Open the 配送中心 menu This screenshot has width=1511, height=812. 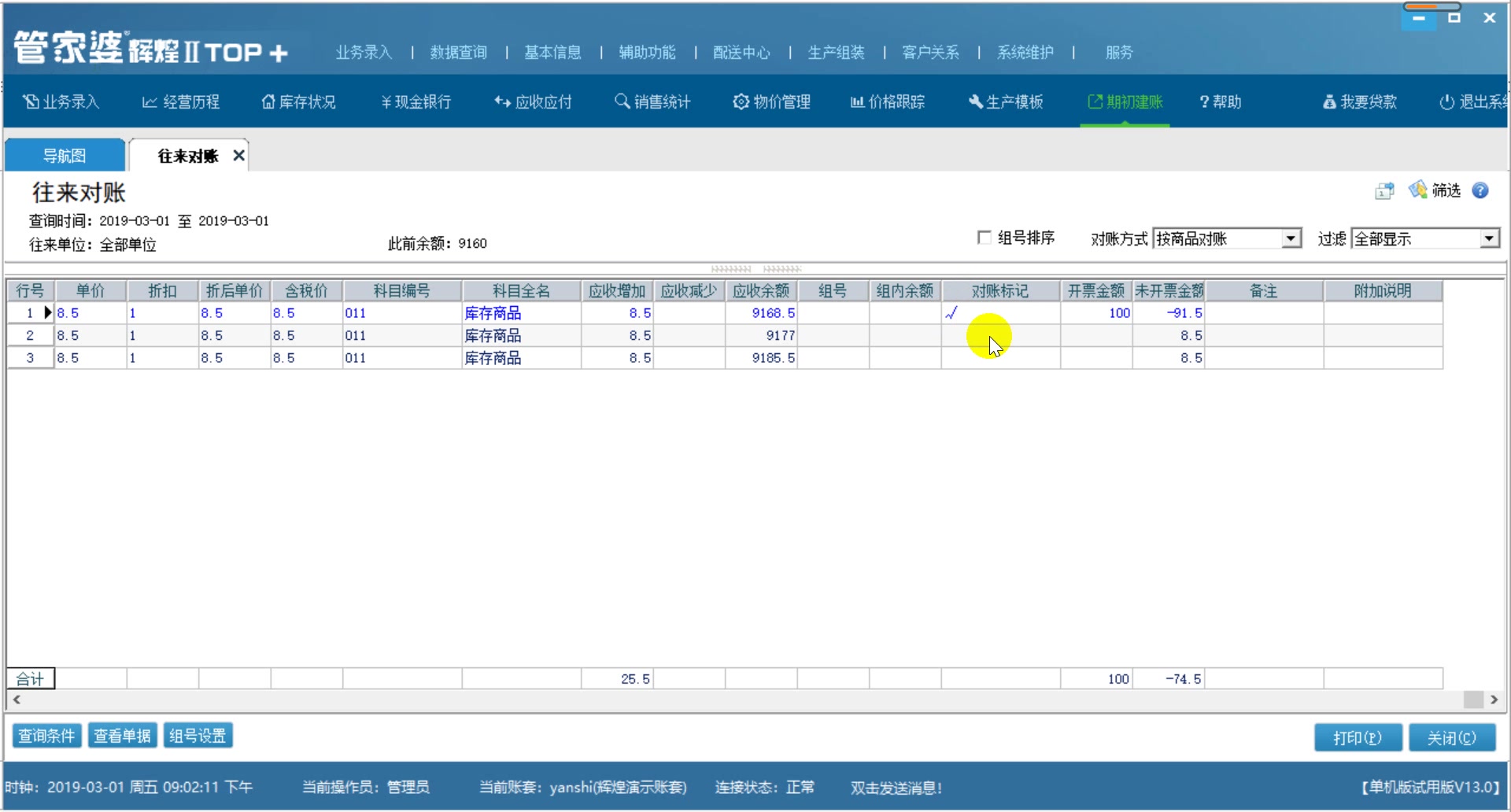click(741, 53)
